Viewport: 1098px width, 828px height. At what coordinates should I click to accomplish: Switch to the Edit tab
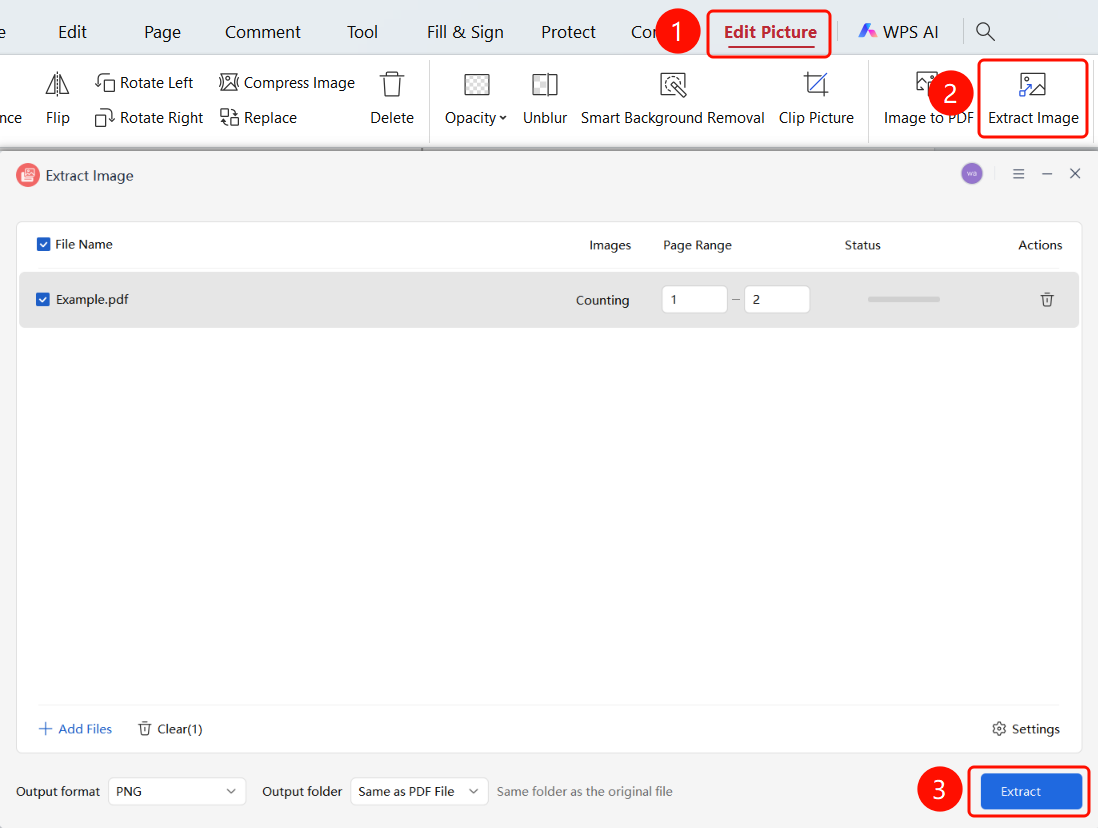(x=72, y=32)
